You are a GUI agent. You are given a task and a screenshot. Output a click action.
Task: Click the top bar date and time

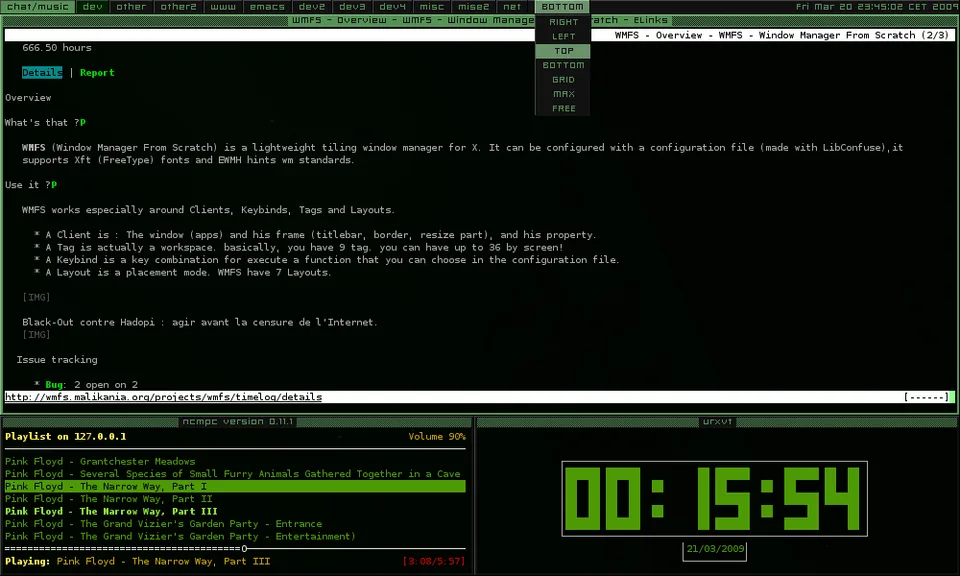pyautogui.click(x=877, y=7)
